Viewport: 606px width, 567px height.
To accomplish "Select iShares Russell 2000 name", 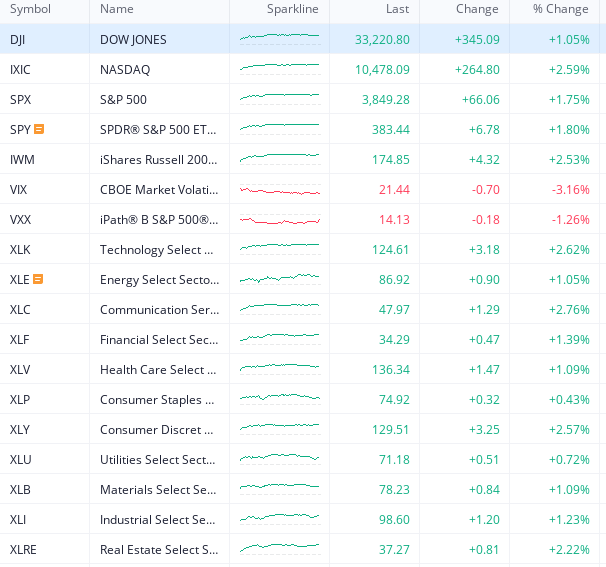I will [x=158, y=159].
